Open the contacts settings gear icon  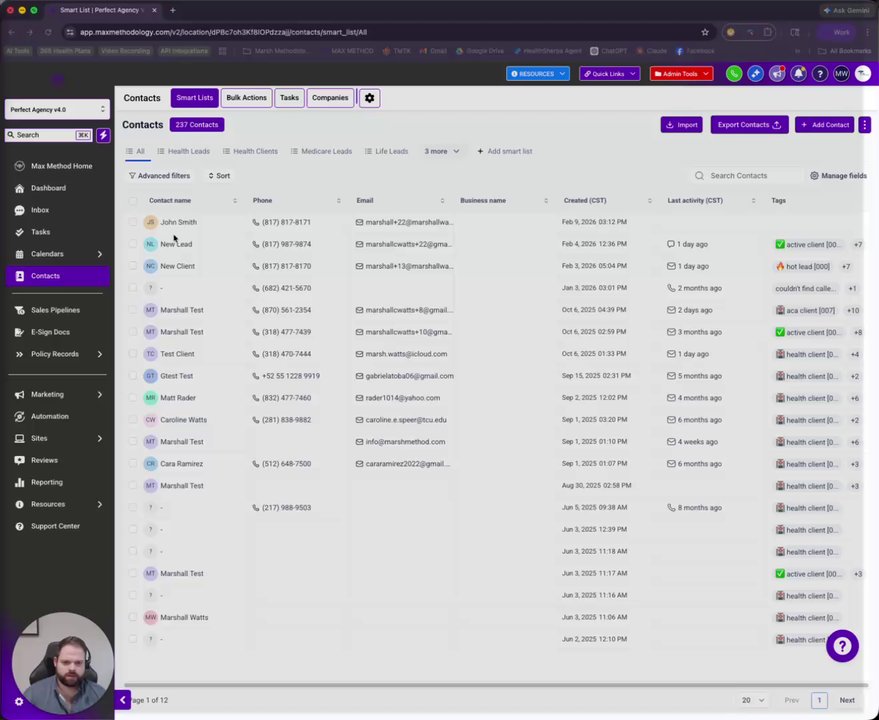coord(369,98)
